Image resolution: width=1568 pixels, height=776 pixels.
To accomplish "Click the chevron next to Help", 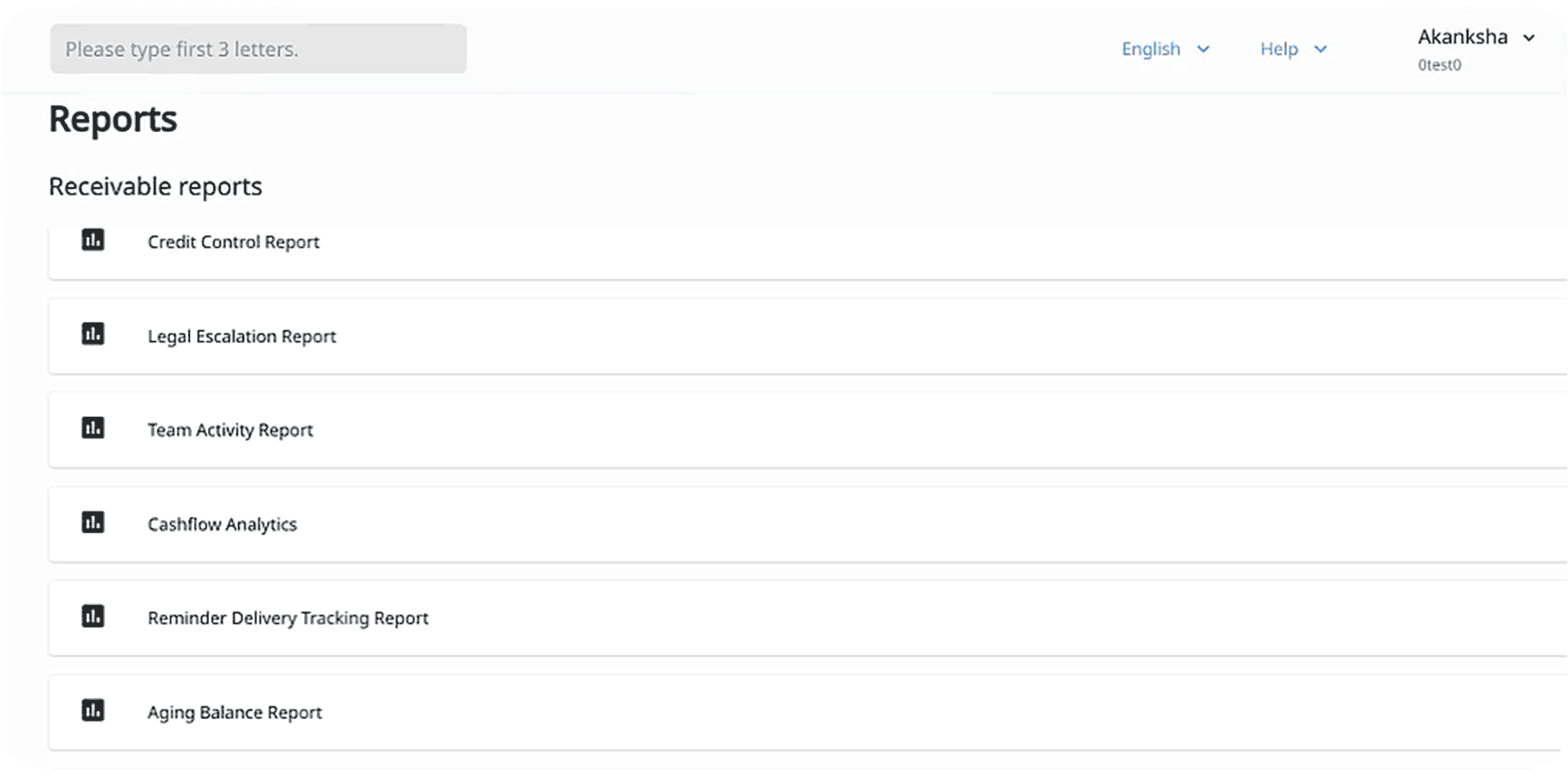I will (1321, 49).
